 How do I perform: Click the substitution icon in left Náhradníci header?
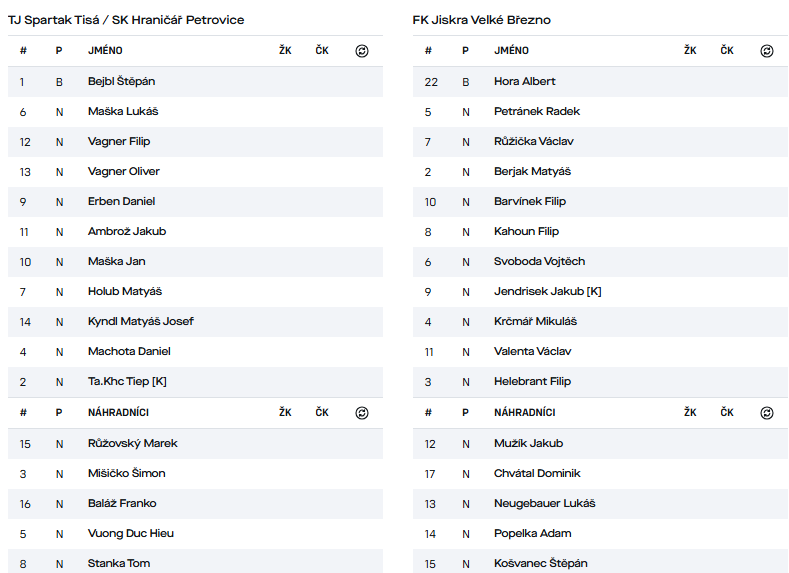pyautogui.click(x=362, y=413)
